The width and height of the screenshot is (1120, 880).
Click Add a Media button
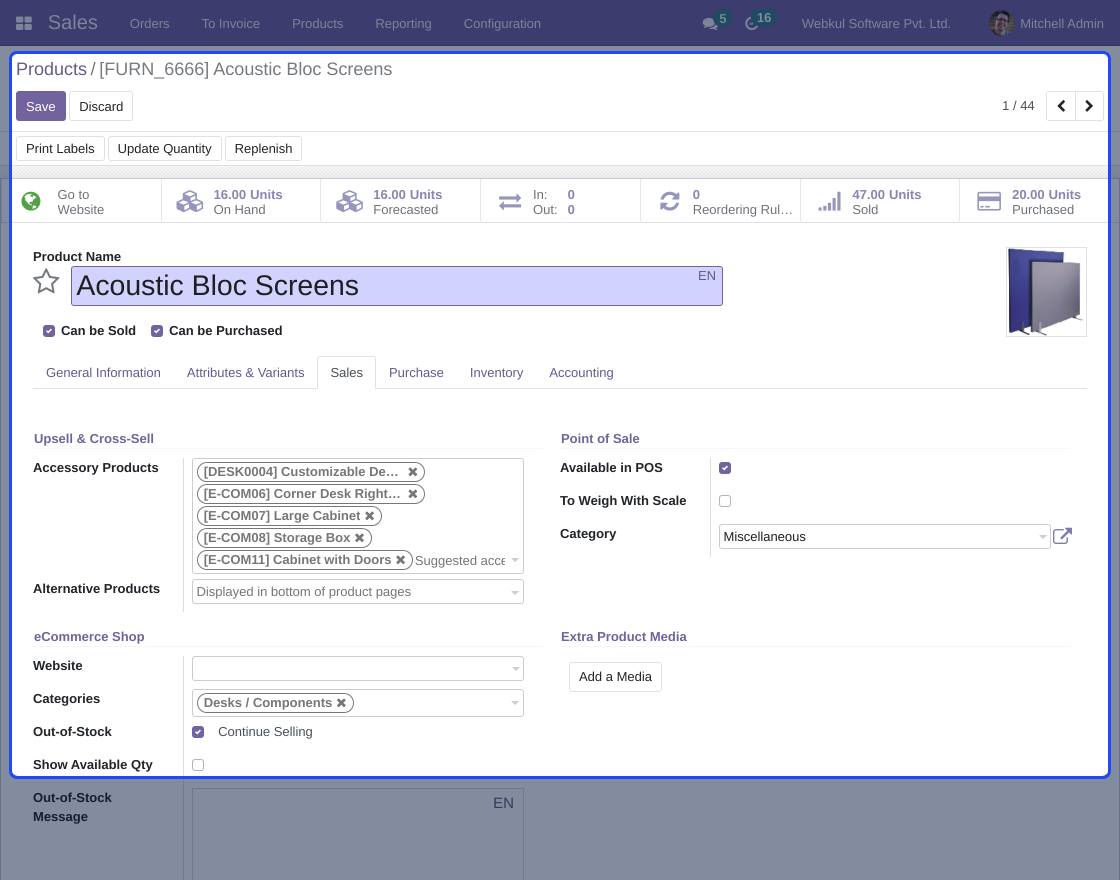[x=615, y=677]
